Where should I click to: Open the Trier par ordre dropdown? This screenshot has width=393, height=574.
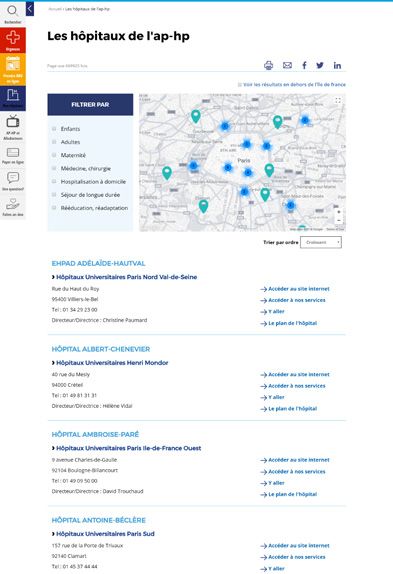click(x=321, y=242)
